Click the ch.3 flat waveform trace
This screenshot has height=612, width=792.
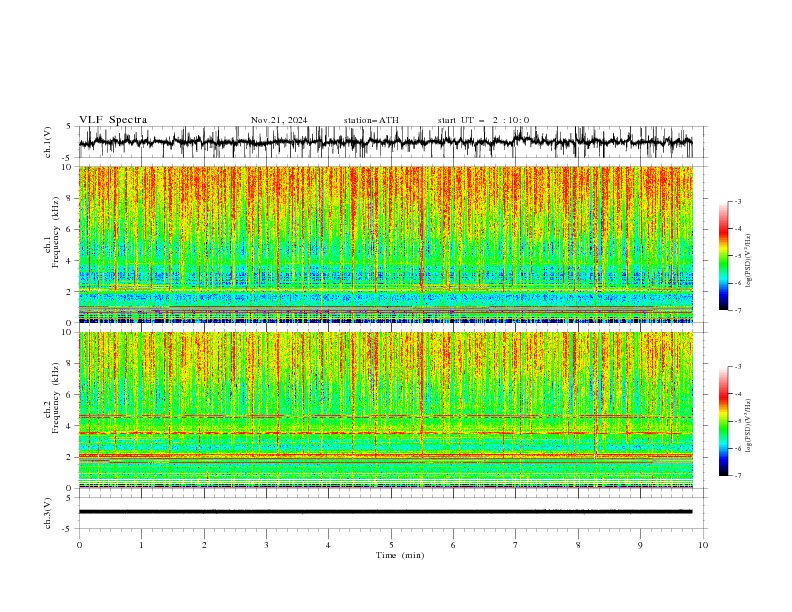(386, 512)
